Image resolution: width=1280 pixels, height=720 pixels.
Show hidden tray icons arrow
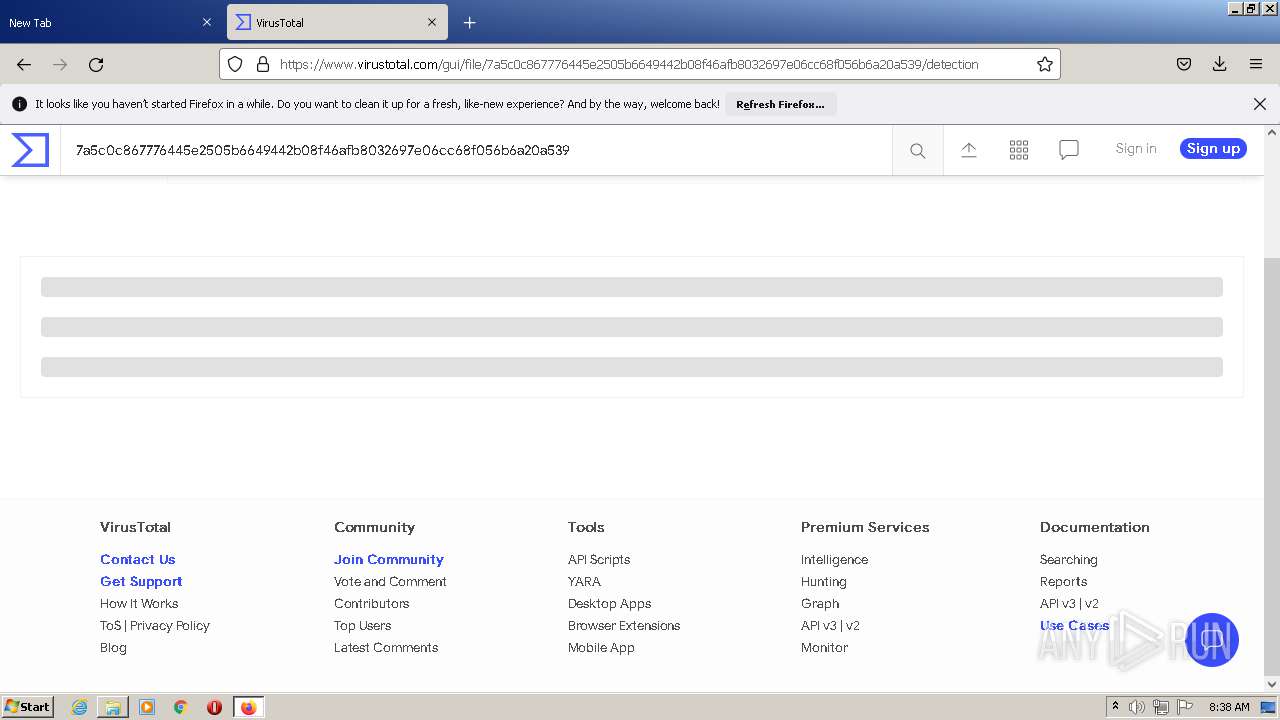1115,707
